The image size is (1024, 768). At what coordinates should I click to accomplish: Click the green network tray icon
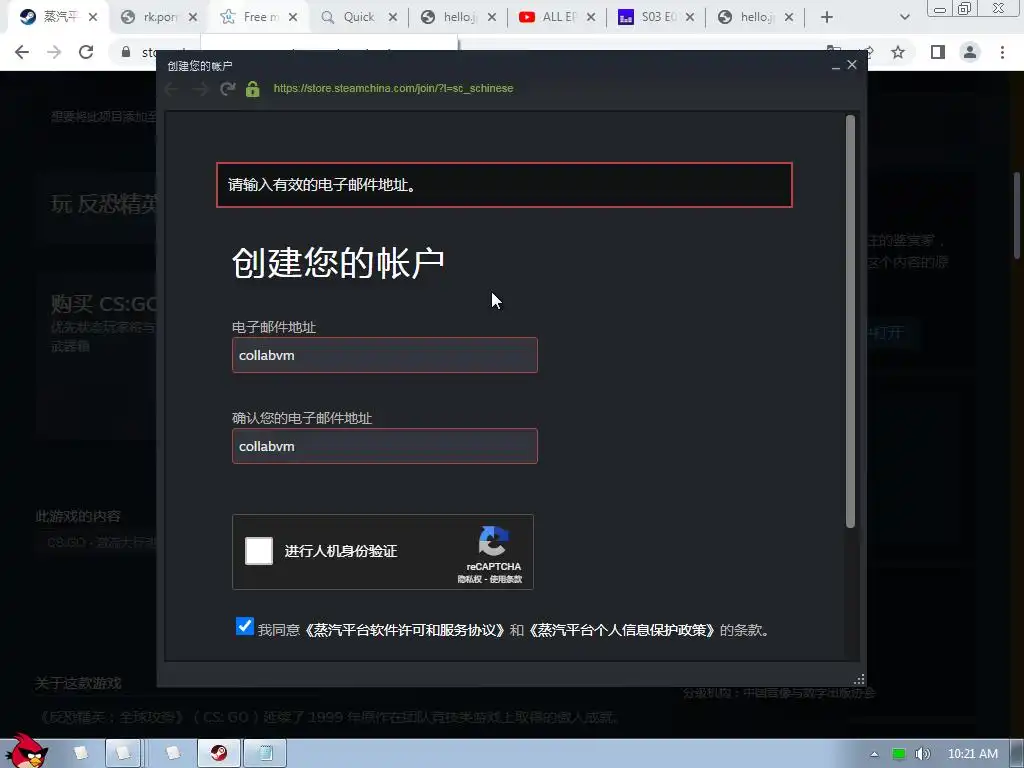[x=899, y=754]
